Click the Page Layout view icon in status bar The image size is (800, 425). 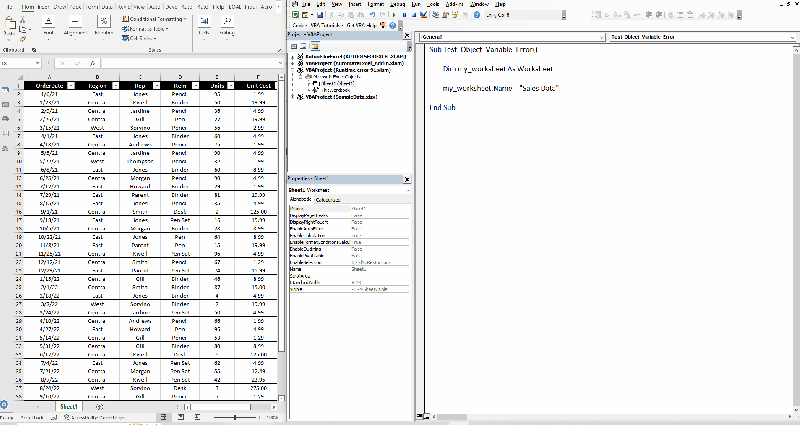(181, 417)
